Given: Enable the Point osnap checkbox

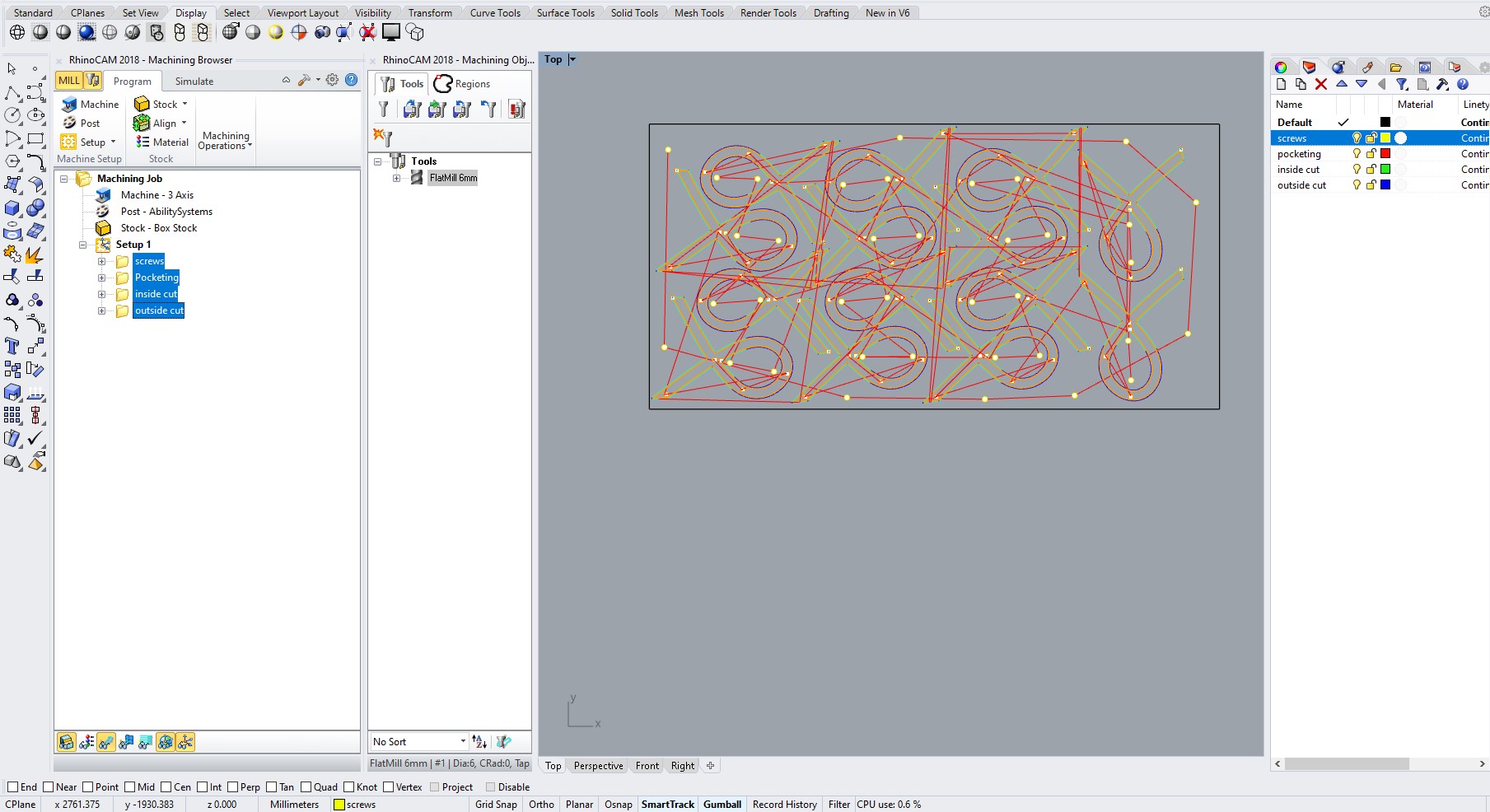Looking at the screenshot, I should click(88, 787).
